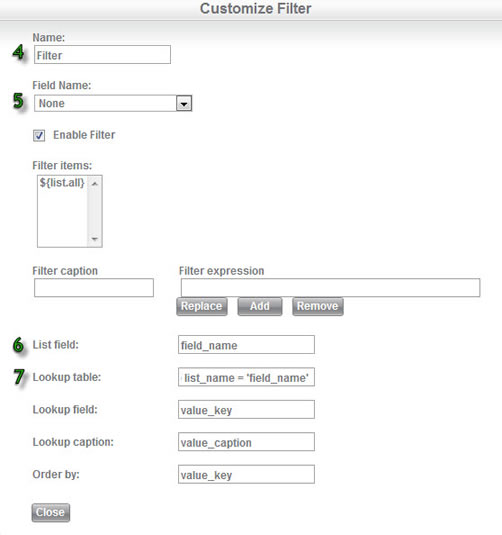The image size is (502, 535).
Task: Click the Remove button
Action: (x=318, y=306)
